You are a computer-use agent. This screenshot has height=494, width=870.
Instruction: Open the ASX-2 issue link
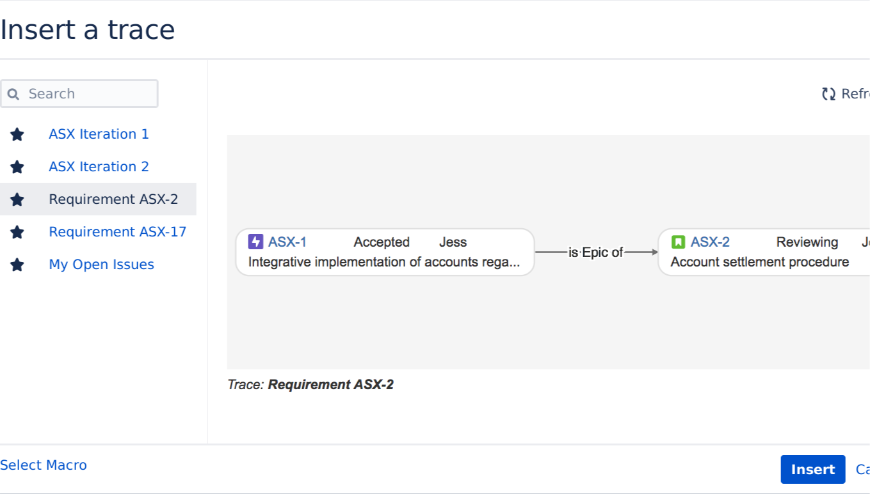[710, 242]
